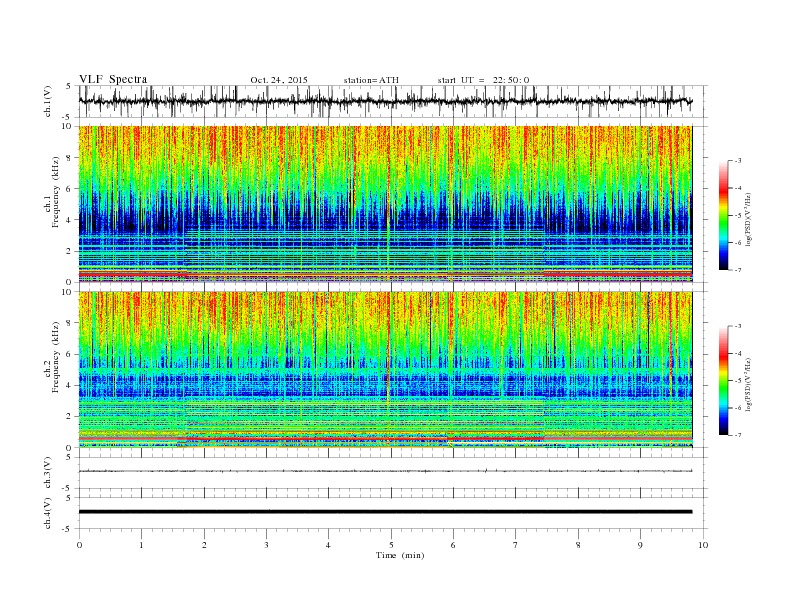Click the "5" tick label on time axis

click(x=391, y=545)
